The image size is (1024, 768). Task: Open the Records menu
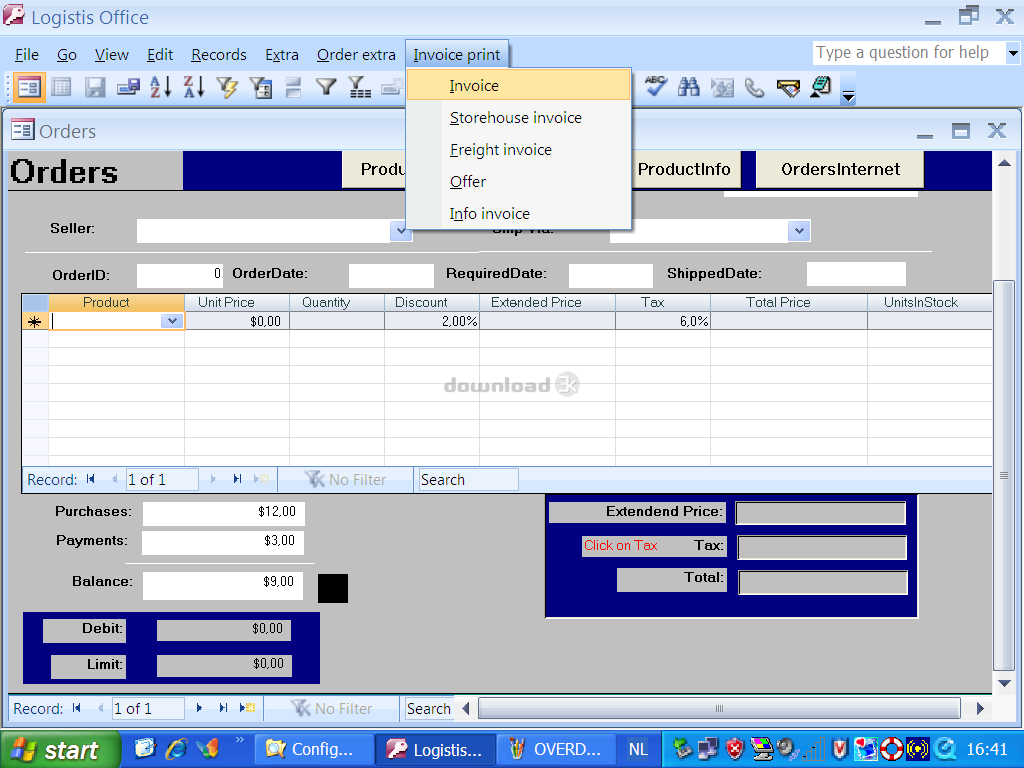(219, 55)
